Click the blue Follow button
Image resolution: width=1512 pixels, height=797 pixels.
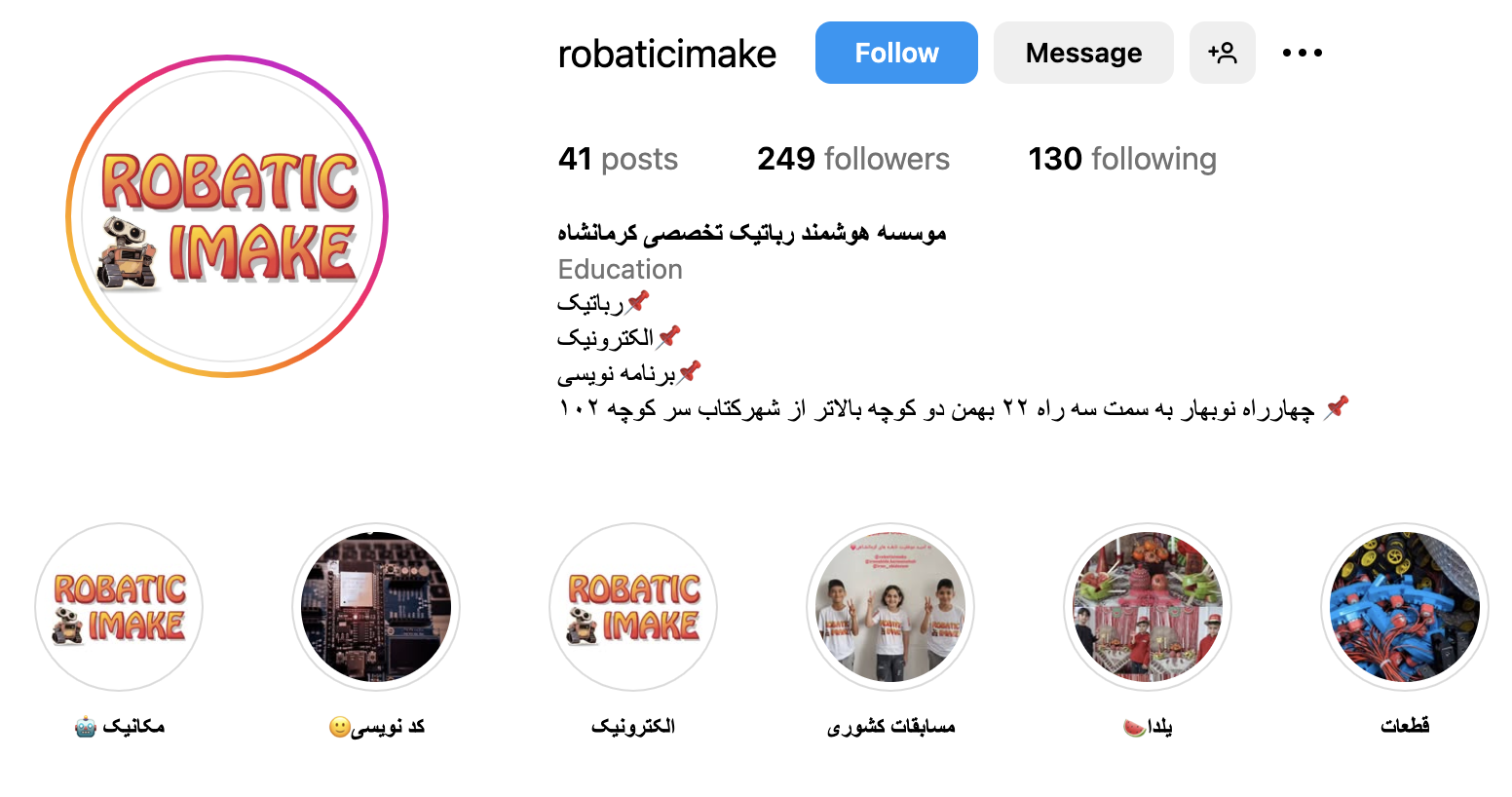point(896,53)
